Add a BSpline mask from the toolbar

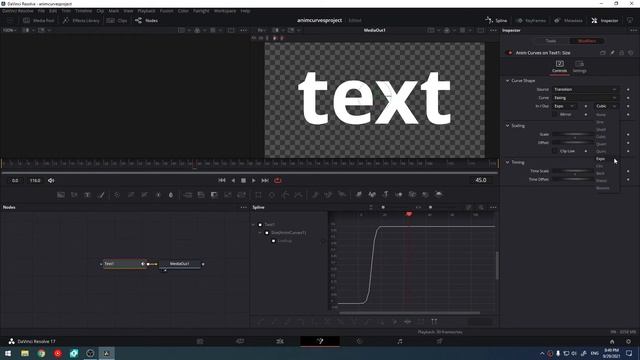299,195
